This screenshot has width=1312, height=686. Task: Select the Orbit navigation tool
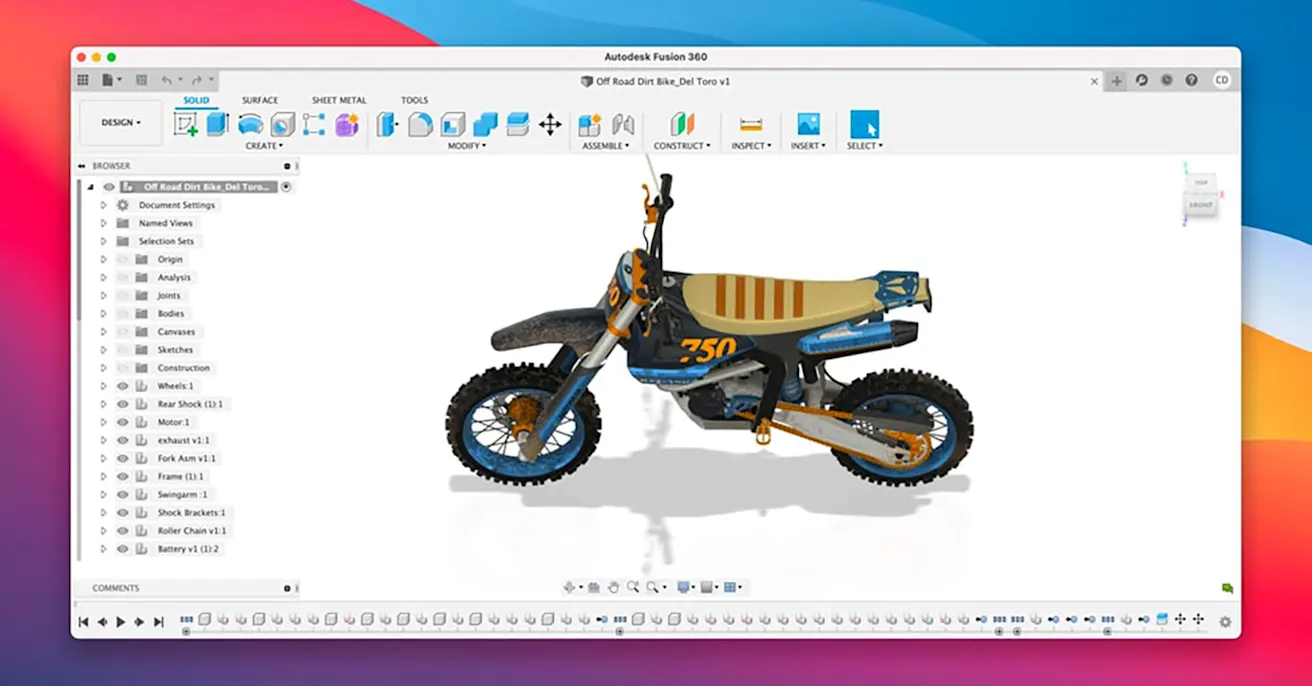click(x=569, y=588)
